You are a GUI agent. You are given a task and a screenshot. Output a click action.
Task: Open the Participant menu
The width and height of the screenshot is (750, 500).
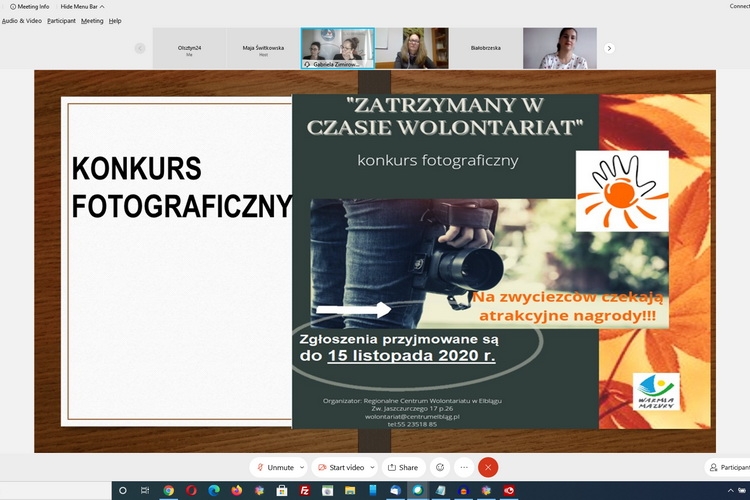[x=61, y=20]
